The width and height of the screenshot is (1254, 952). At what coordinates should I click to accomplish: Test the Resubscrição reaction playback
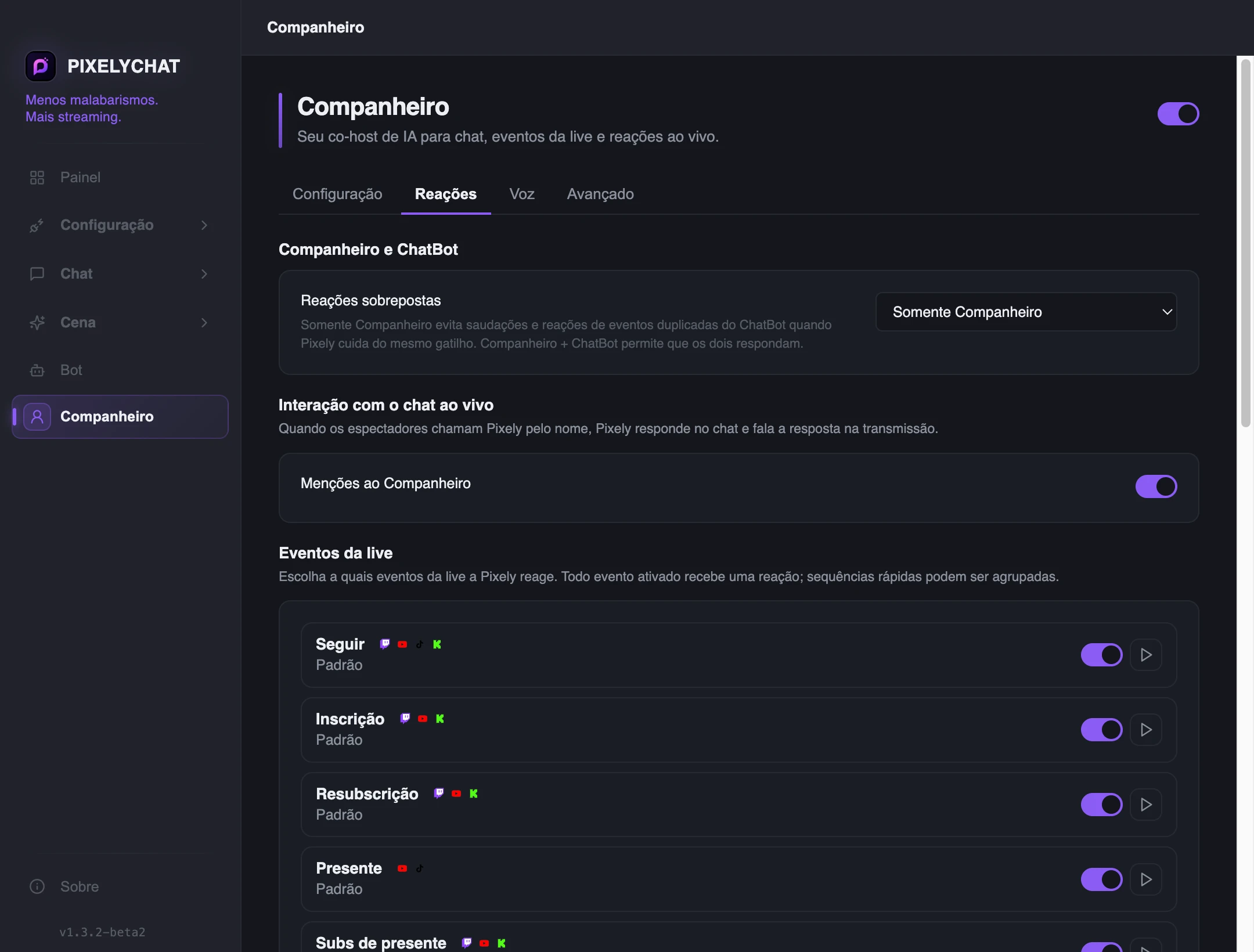[1145, 805]
